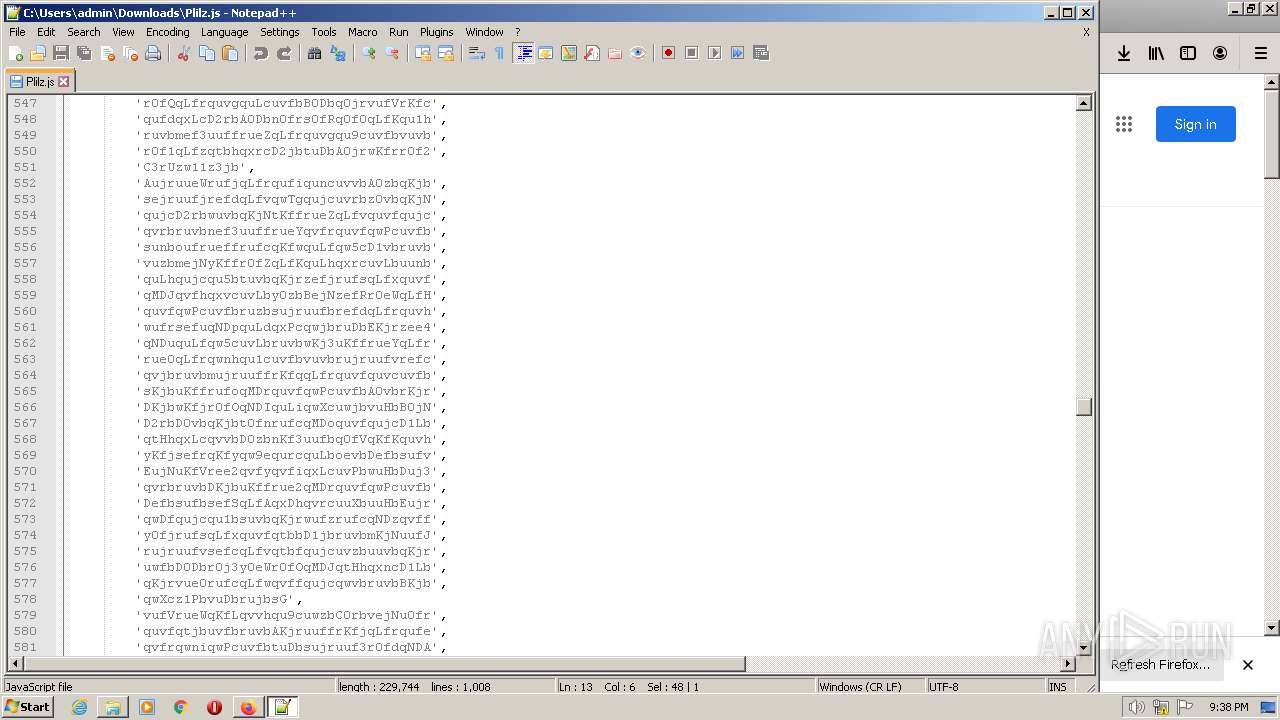Image resolution: width=1280 pixels, height=720 pixels.
Task: Open Firefox downloads arrow icon
Action: pyautogui.click(x=1124, y=53)
